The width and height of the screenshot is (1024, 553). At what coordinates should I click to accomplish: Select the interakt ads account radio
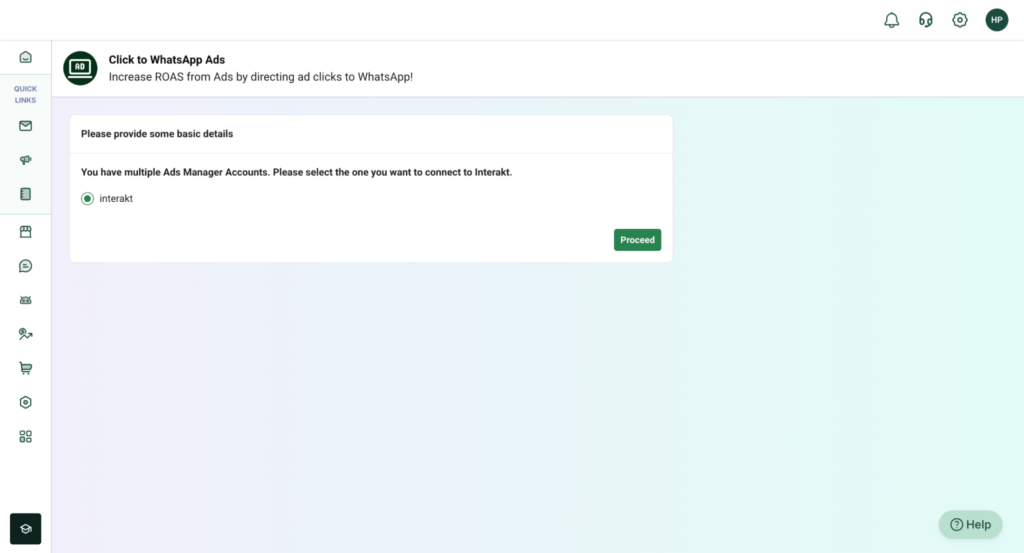click(x=88, y=198)
